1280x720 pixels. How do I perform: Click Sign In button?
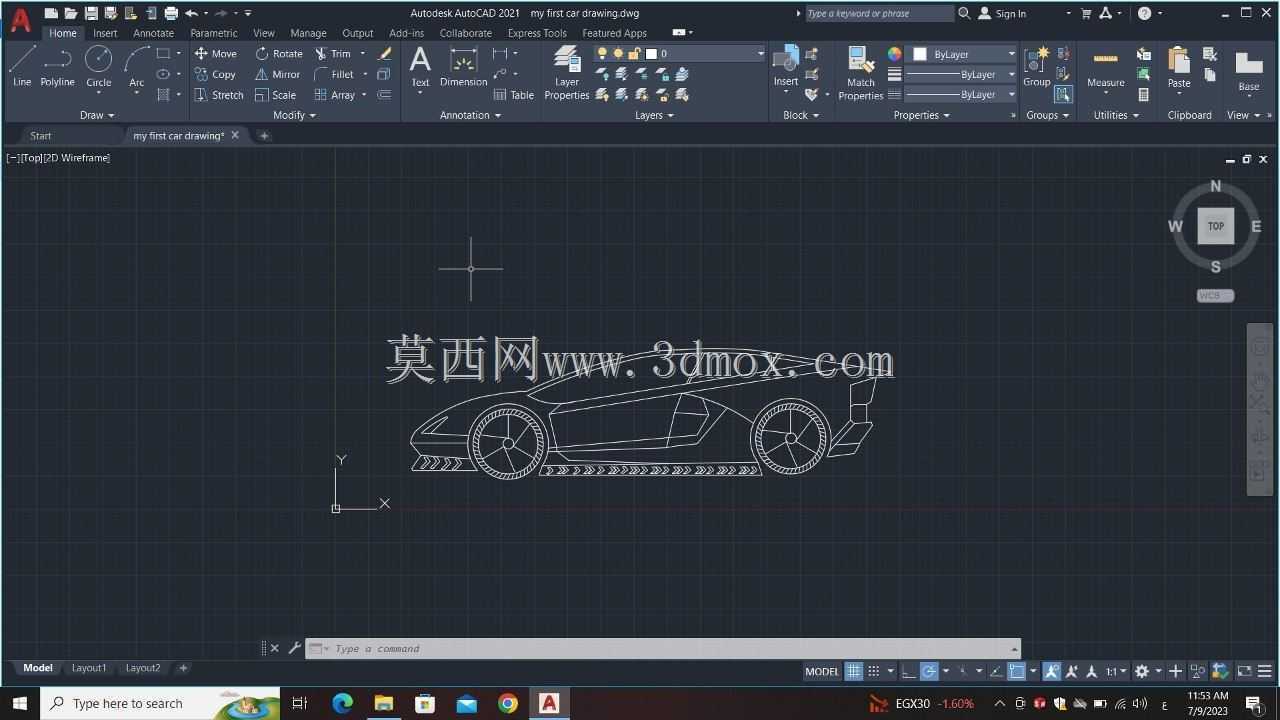(1002, 13)
